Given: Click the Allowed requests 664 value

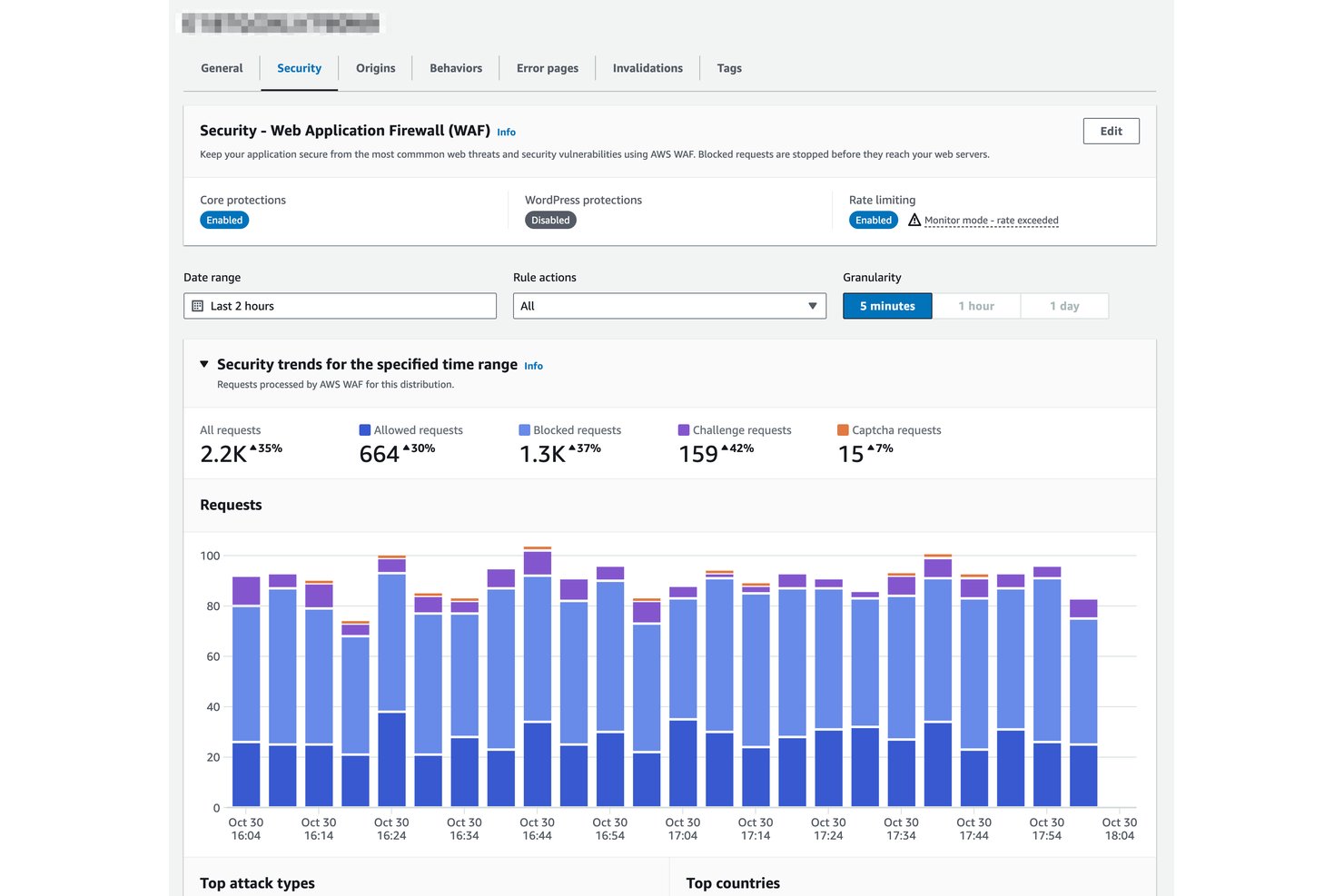Looking at the screenshot, I should tap(380, 454).
